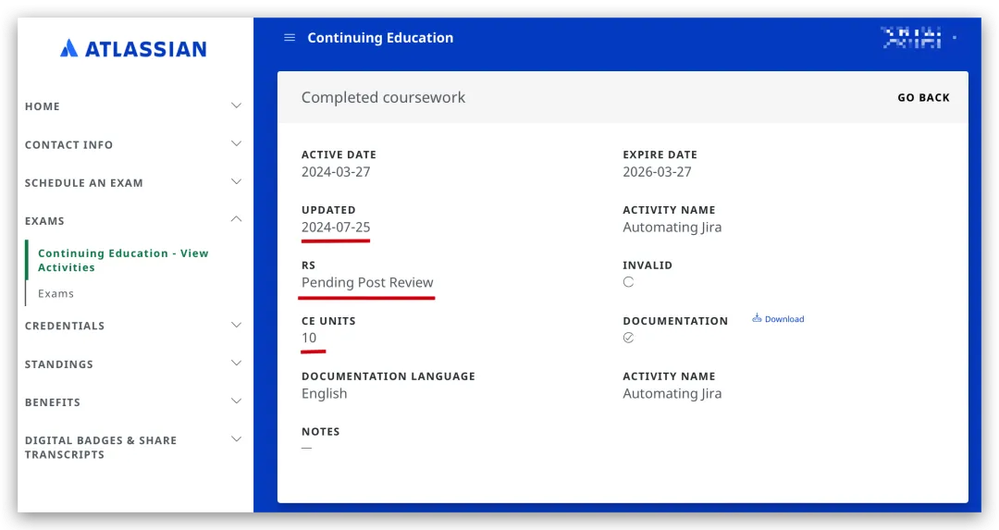Image resolution: width=999 pixels, height=530 pixels.
Task: Expand the Home chevron
Action: pos(236,106)
